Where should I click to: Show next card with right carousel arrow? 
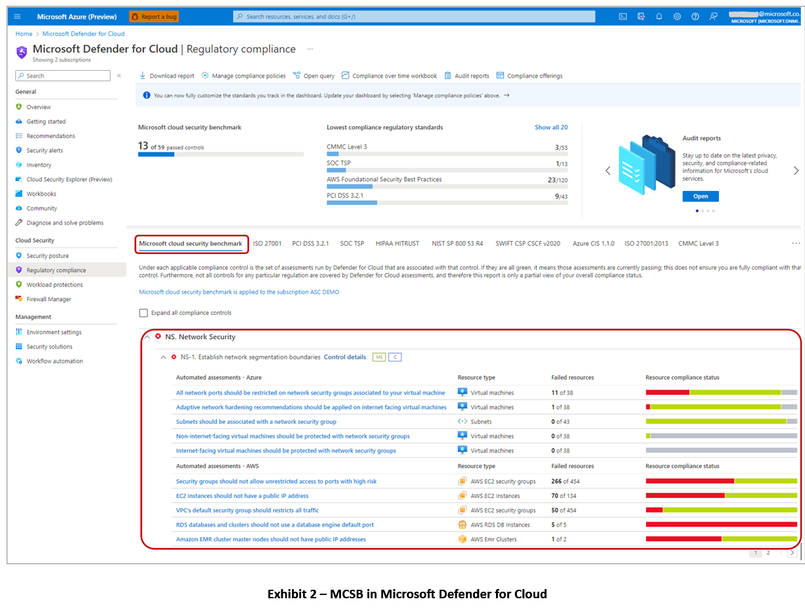[x=796, y=170]
